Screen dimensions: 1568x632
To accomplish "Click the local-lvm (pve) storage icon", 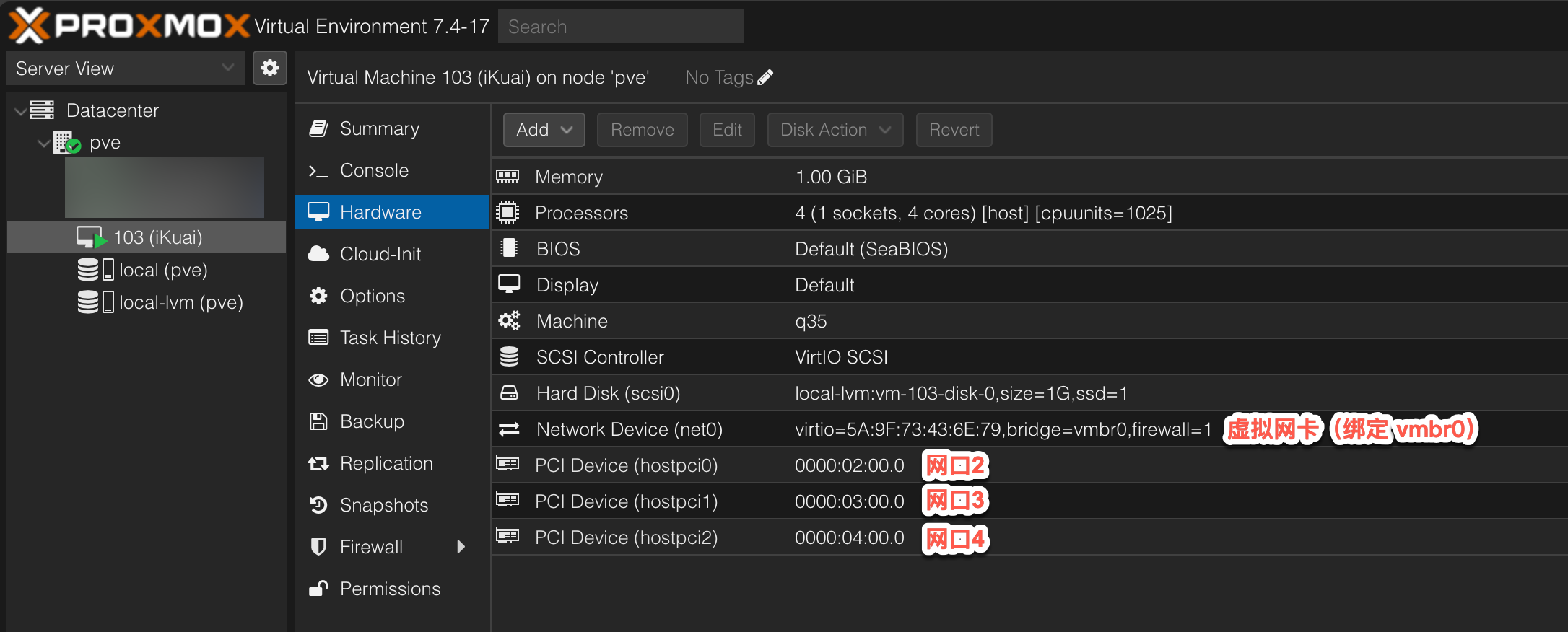I will point(95,302).
